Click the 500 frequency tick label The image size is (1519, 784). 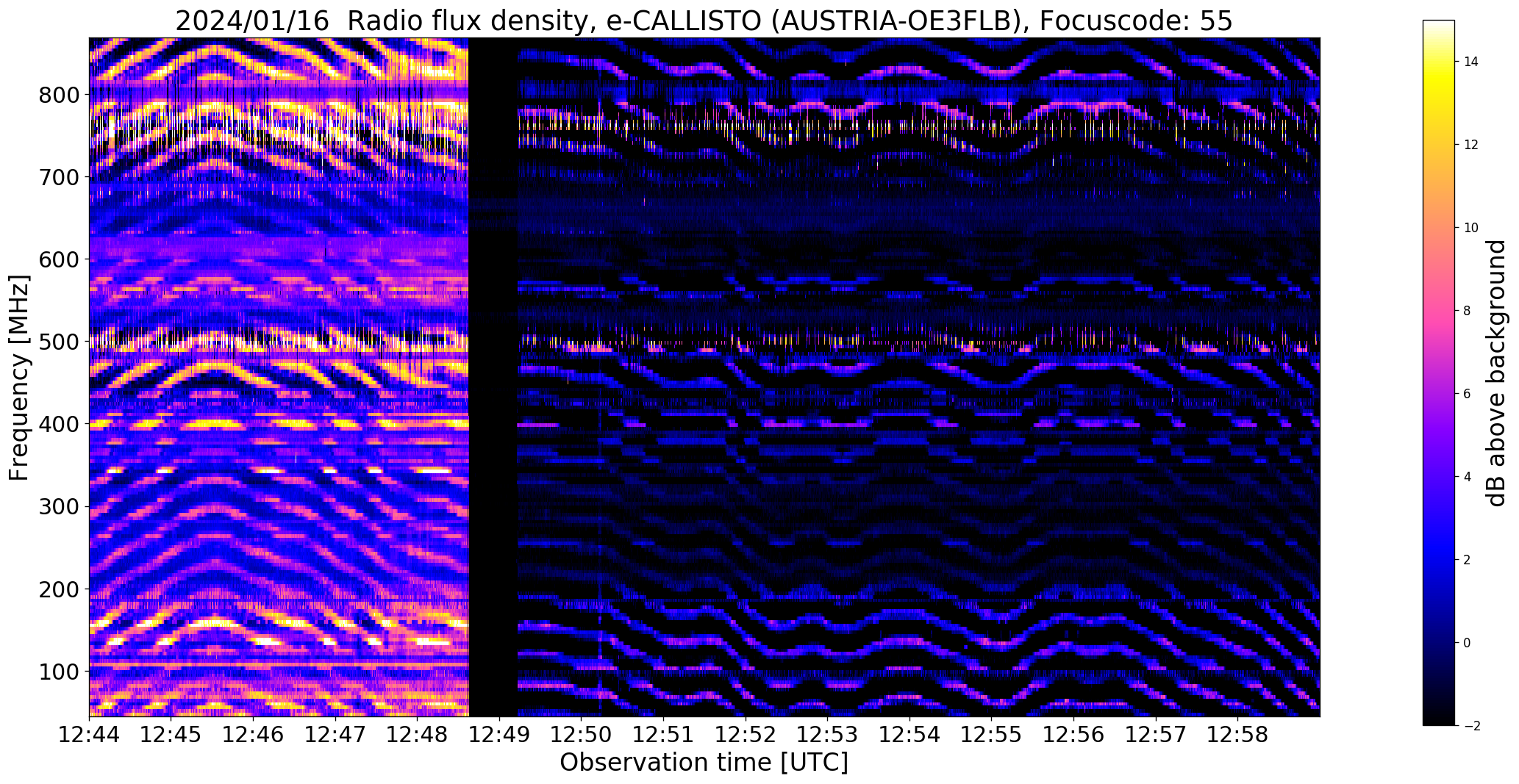(x=57, y=342)
